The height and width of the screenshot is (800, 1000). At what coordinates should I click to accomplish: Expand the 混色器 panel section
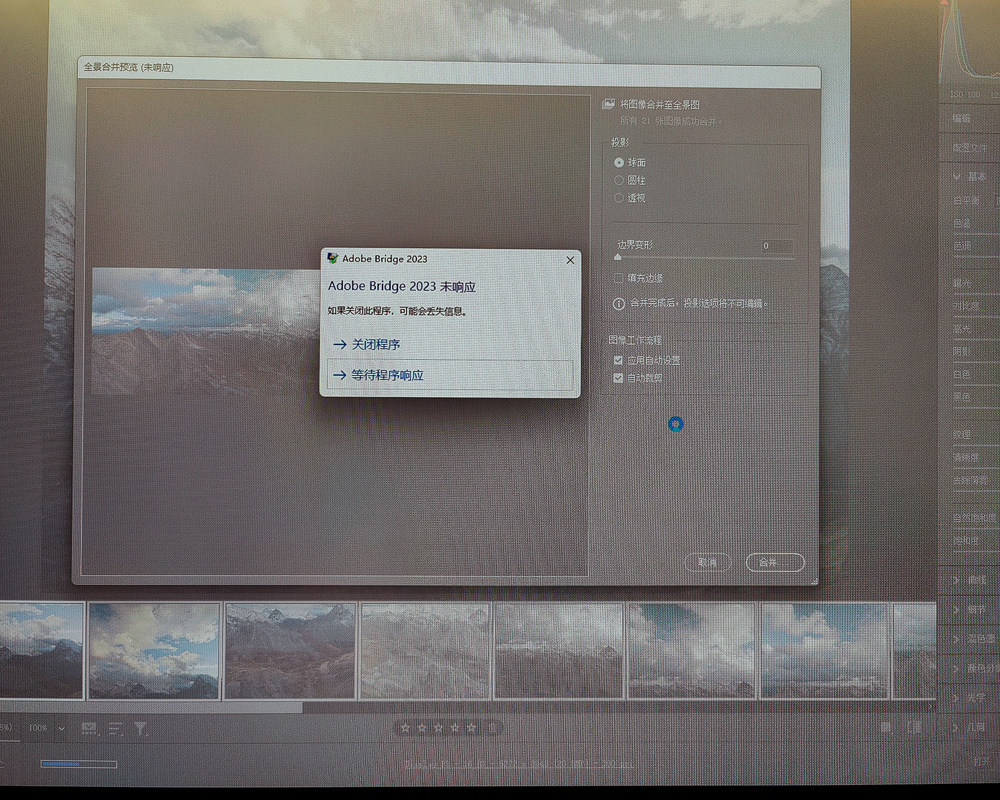click(957, 639)
